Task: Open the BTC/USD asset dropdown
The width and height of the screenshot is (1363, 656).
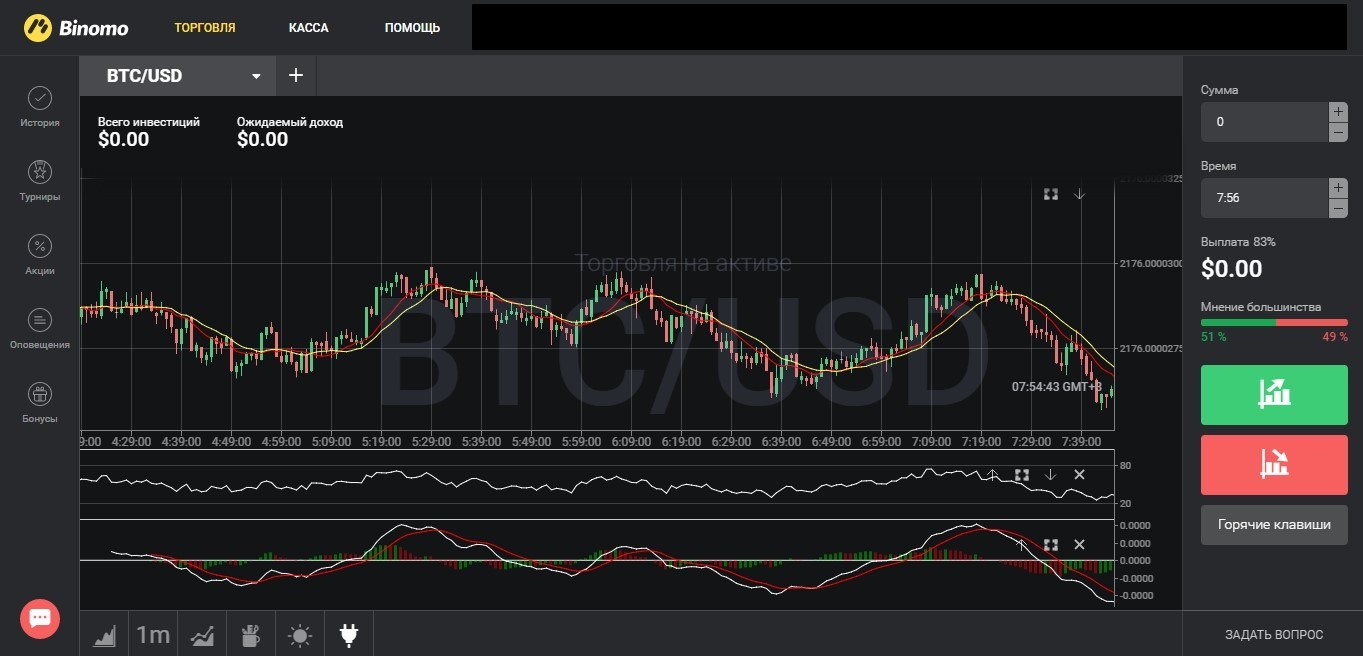Action: (178, 76)
